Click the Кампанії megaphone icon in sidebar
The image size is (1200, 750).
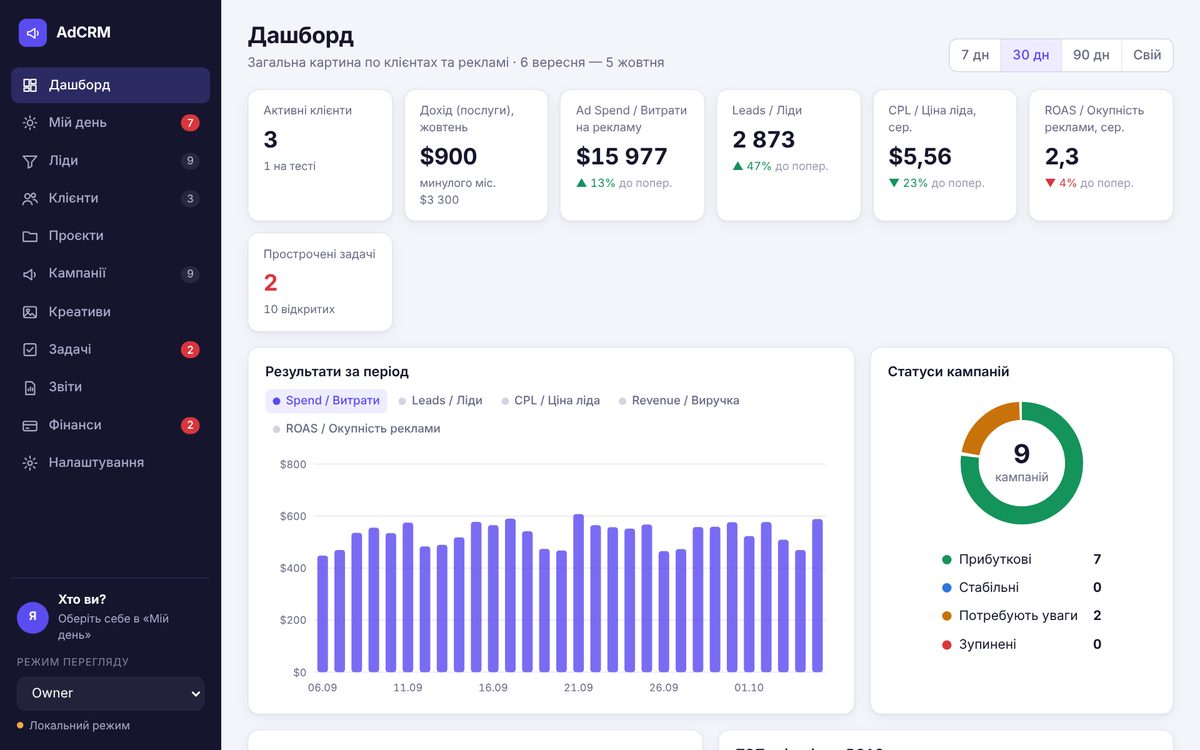[x=30, y=274]
